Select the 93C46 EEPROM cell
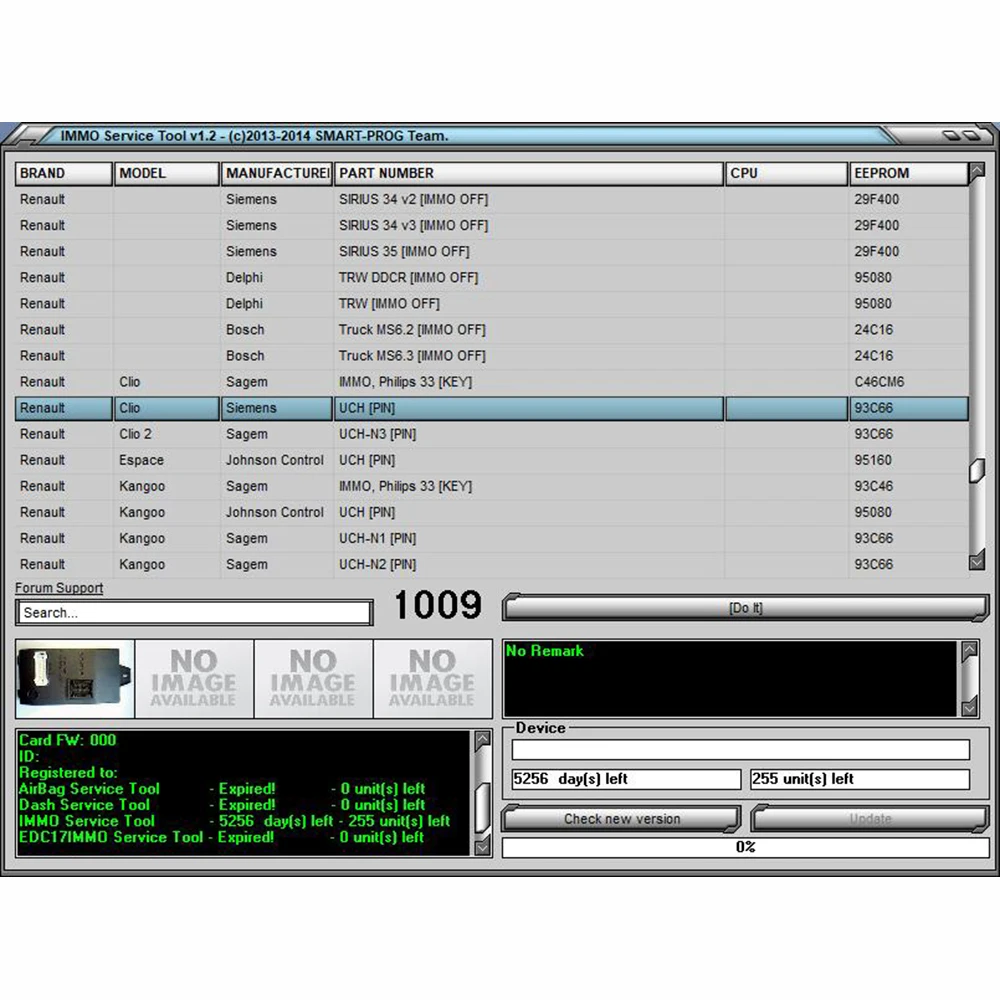Screen dimensions: 1000x1000 tap(909, 487)
